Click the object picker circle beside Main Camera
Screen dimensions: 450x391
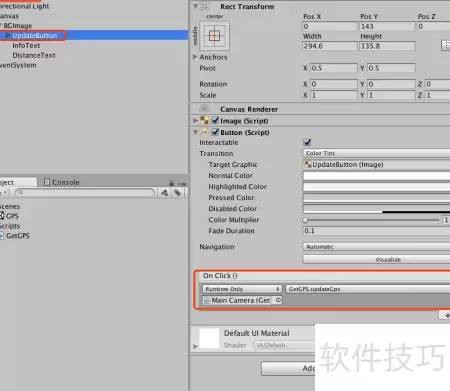[x=278, y=300]
